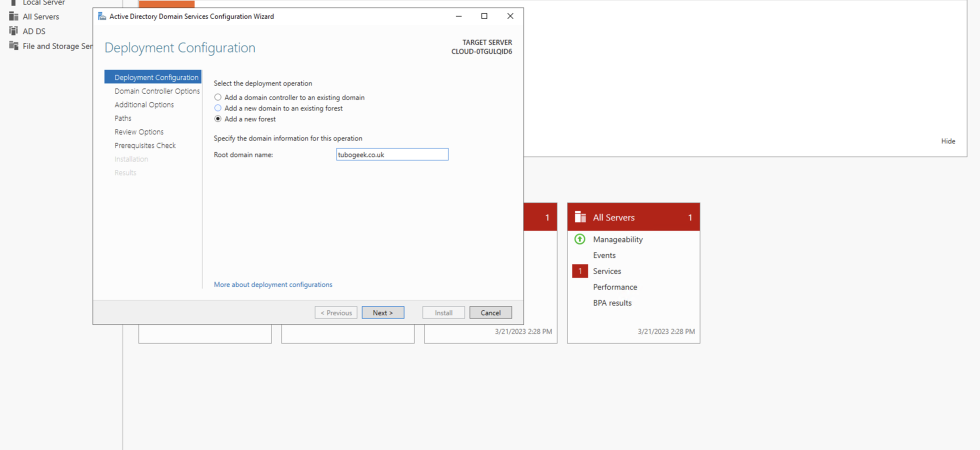
Task: Open Performance in All Servers tile
Action: pyautogui.click(x=615, y=287)
